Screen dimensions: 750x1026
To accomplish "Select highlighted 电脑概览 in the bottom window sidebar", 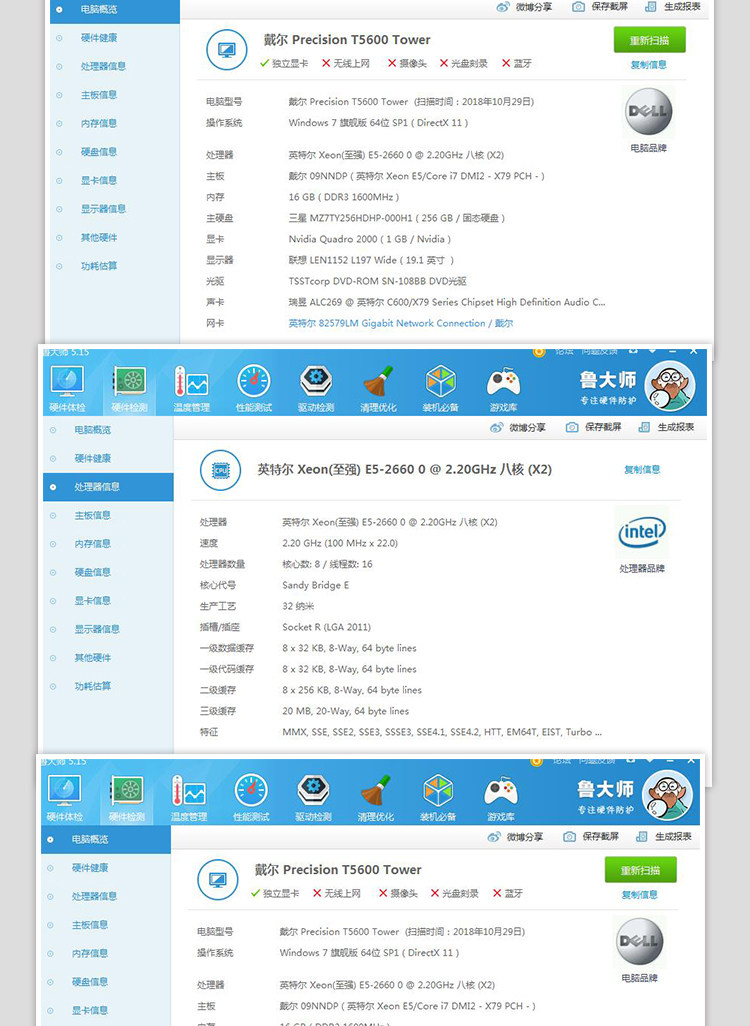I will [105, 840].
